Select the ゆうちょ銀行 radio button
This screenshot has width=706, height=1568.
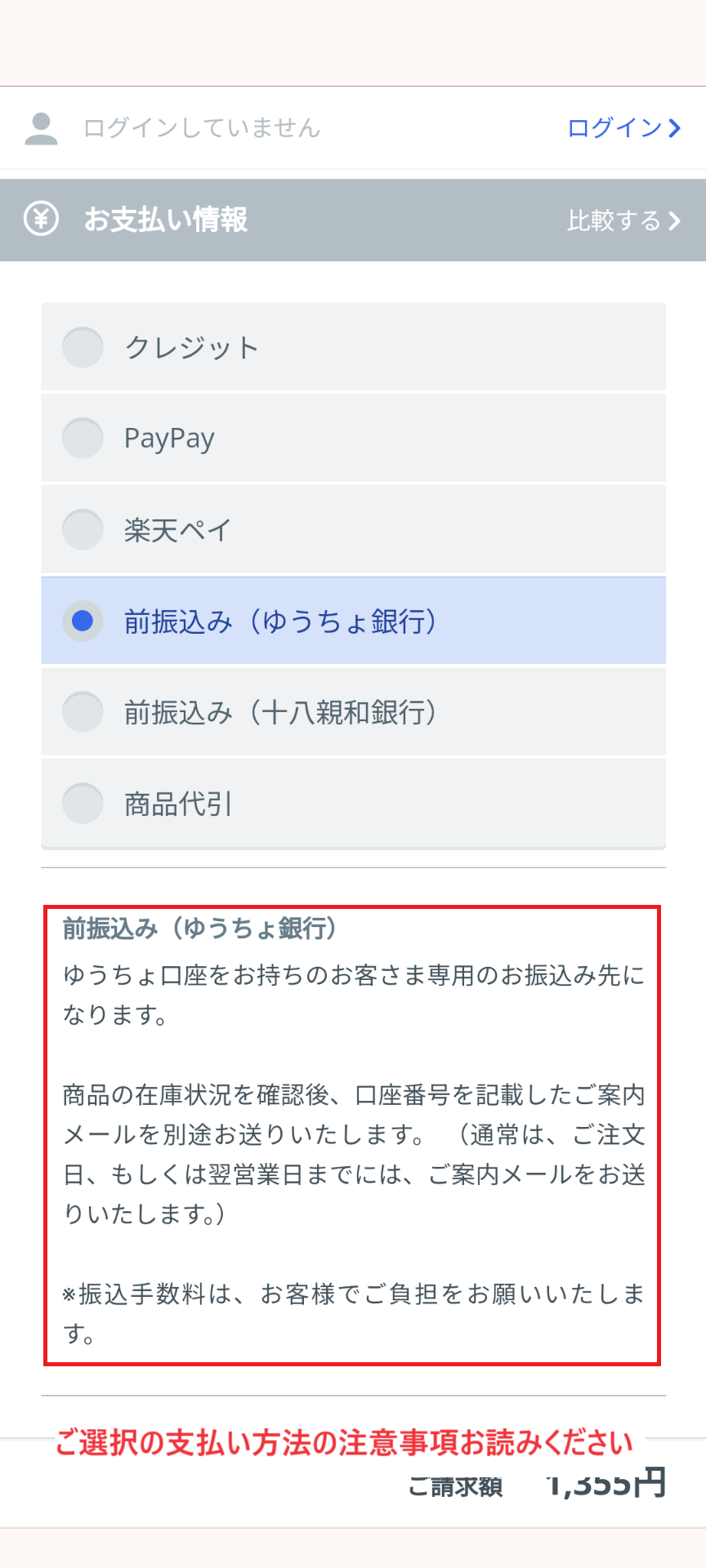(x=83, y=621)
